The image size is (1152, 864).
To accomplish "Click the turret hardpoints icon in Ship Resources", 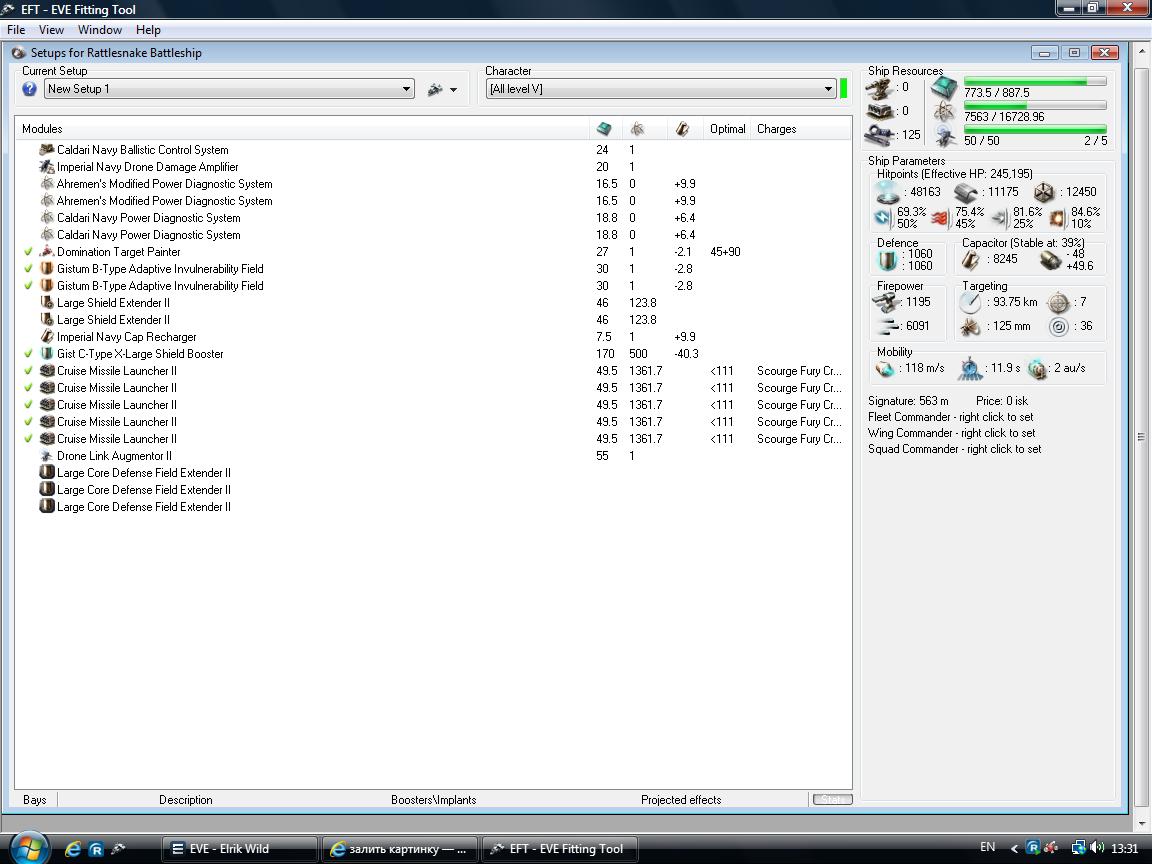I will (x=879, y=88).
